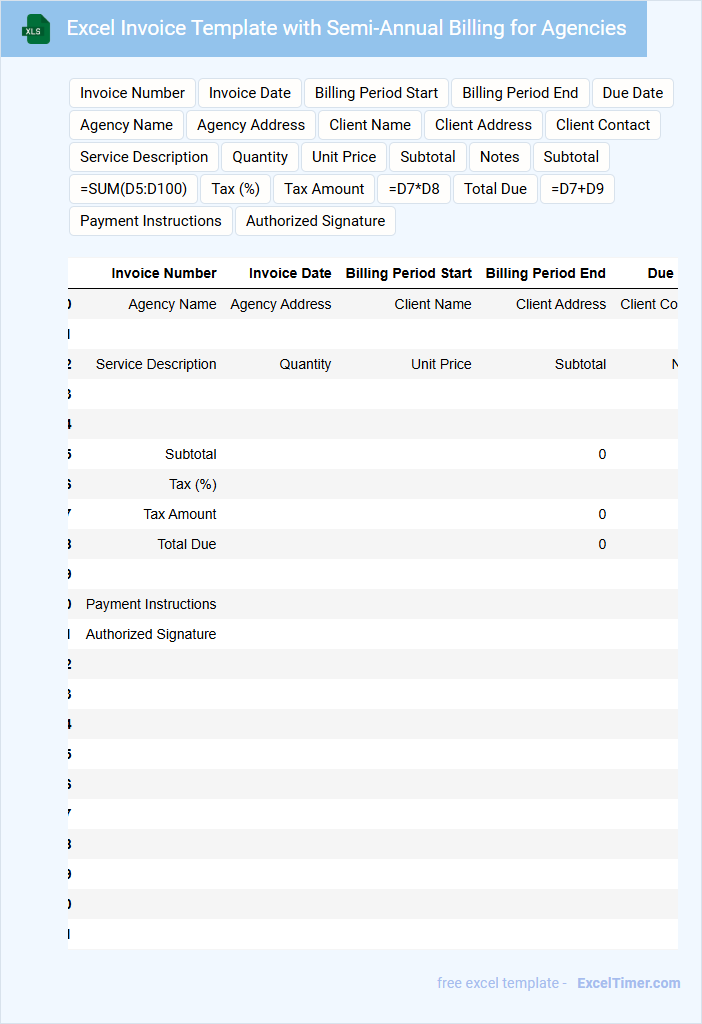Click the Invoice Date table column header
Image resolution: width=702 pixels, height=1024 pixels.
click(290, 273)
